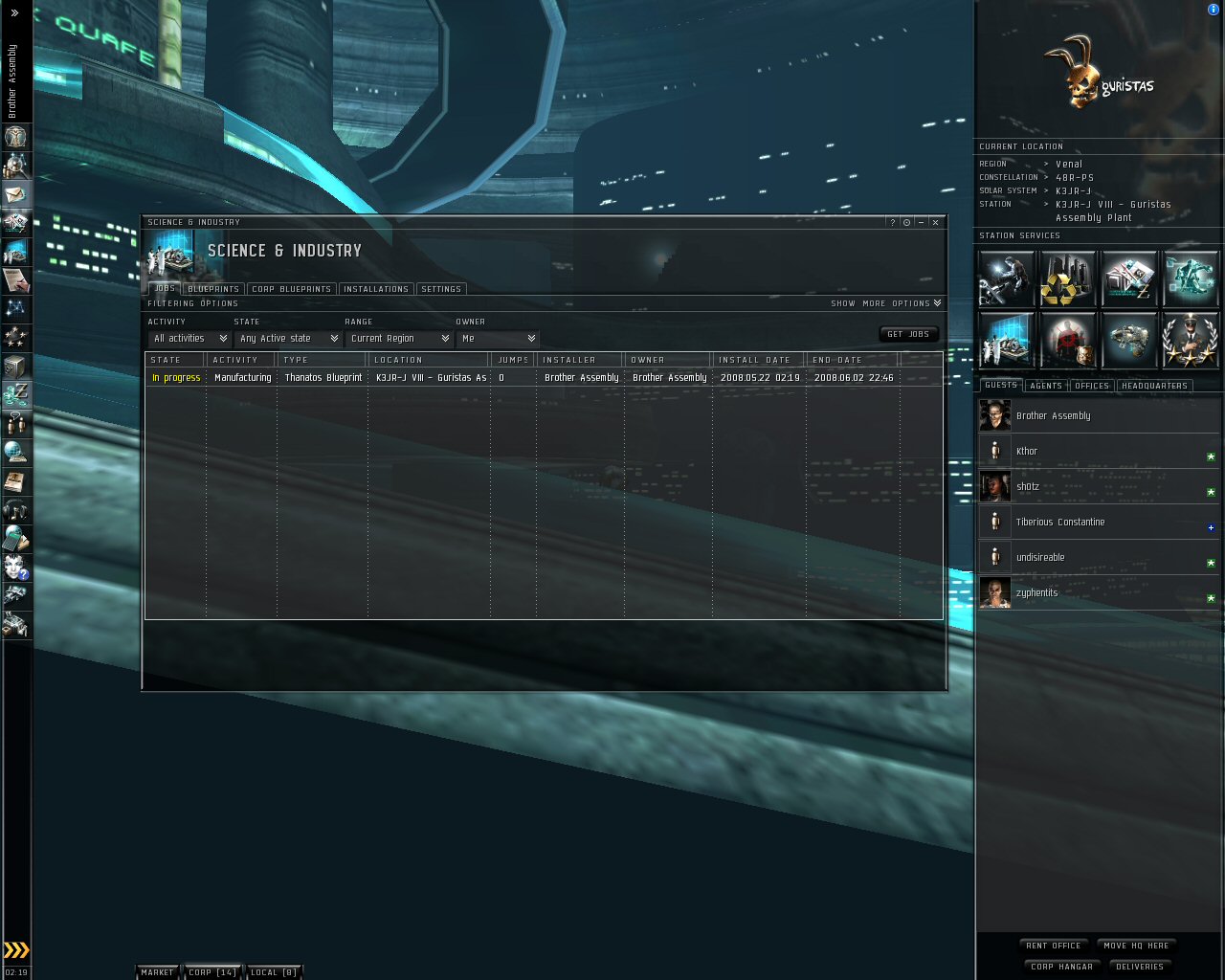Screen dimensions: 1225x980
Task: Sort jobs by the Install Date column header
Action: point(759,360)
